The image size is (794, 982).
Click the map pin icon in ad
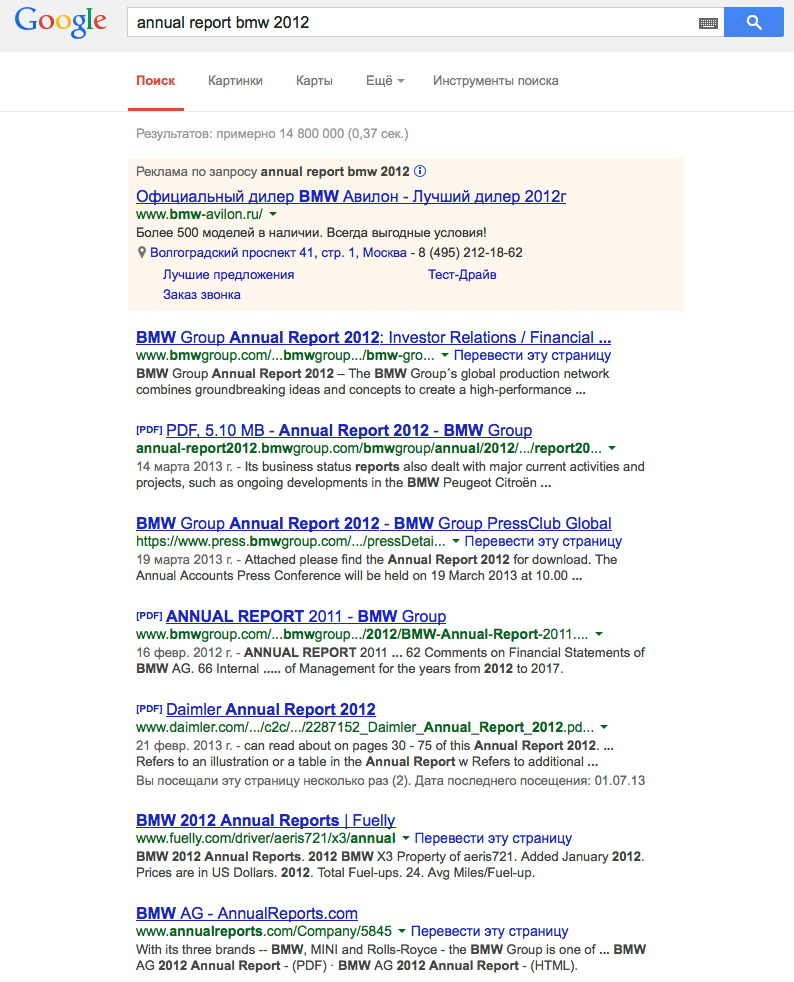pos(142,252)
